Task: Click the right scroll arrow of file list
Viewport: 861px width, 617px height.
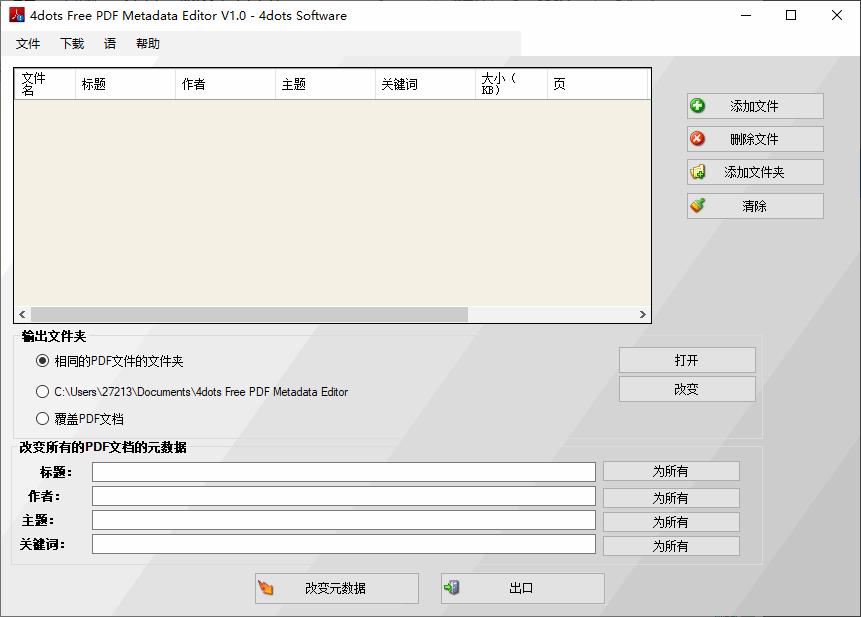Action: [642, 314]
